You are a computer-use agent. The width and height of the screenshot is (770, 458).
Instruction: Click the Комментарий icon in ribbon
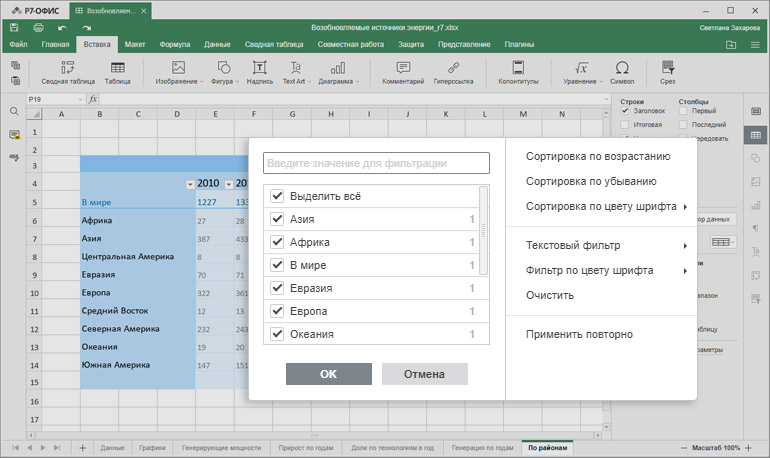403,72
